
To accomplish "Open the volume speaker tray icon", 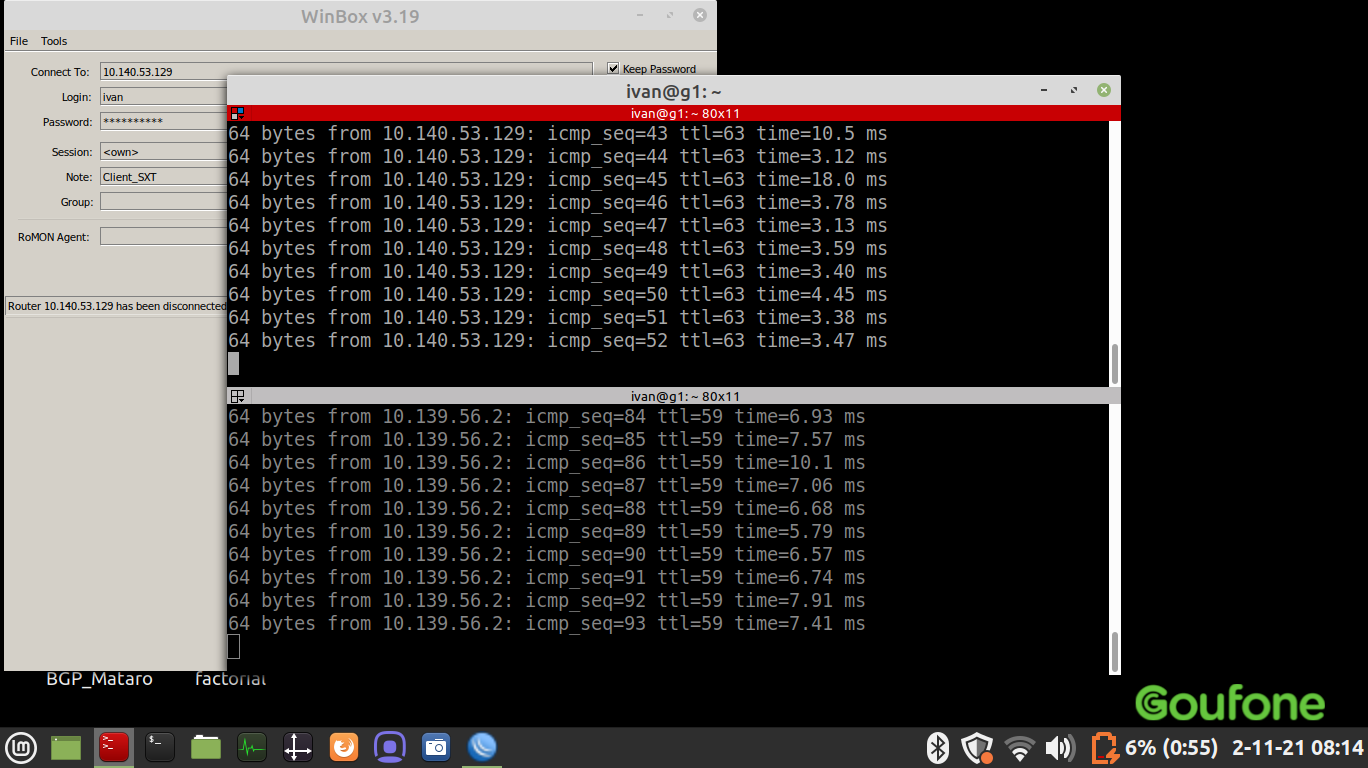I will click(1058, 747).
